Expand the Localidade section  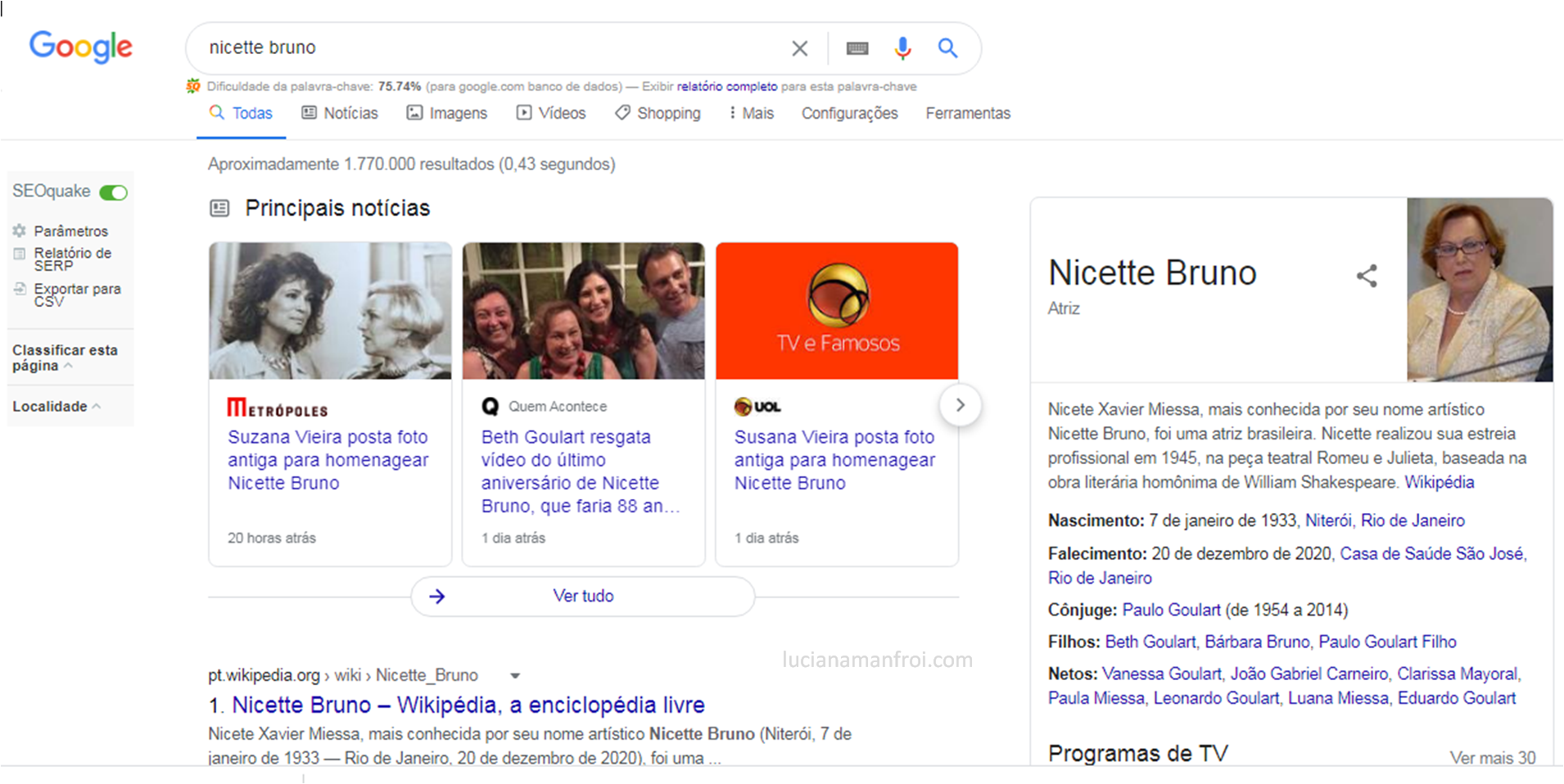tap(56, 406)
